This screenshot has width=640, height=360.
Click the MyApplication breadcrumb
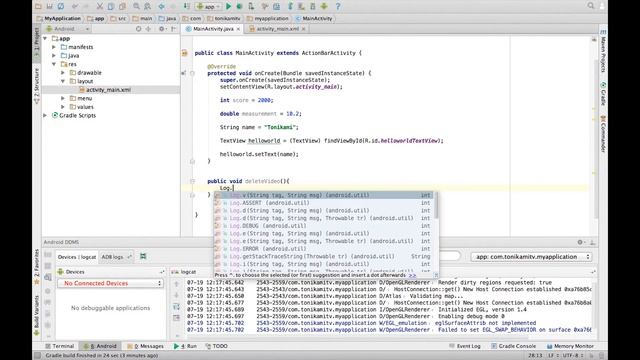pos(59,18)
